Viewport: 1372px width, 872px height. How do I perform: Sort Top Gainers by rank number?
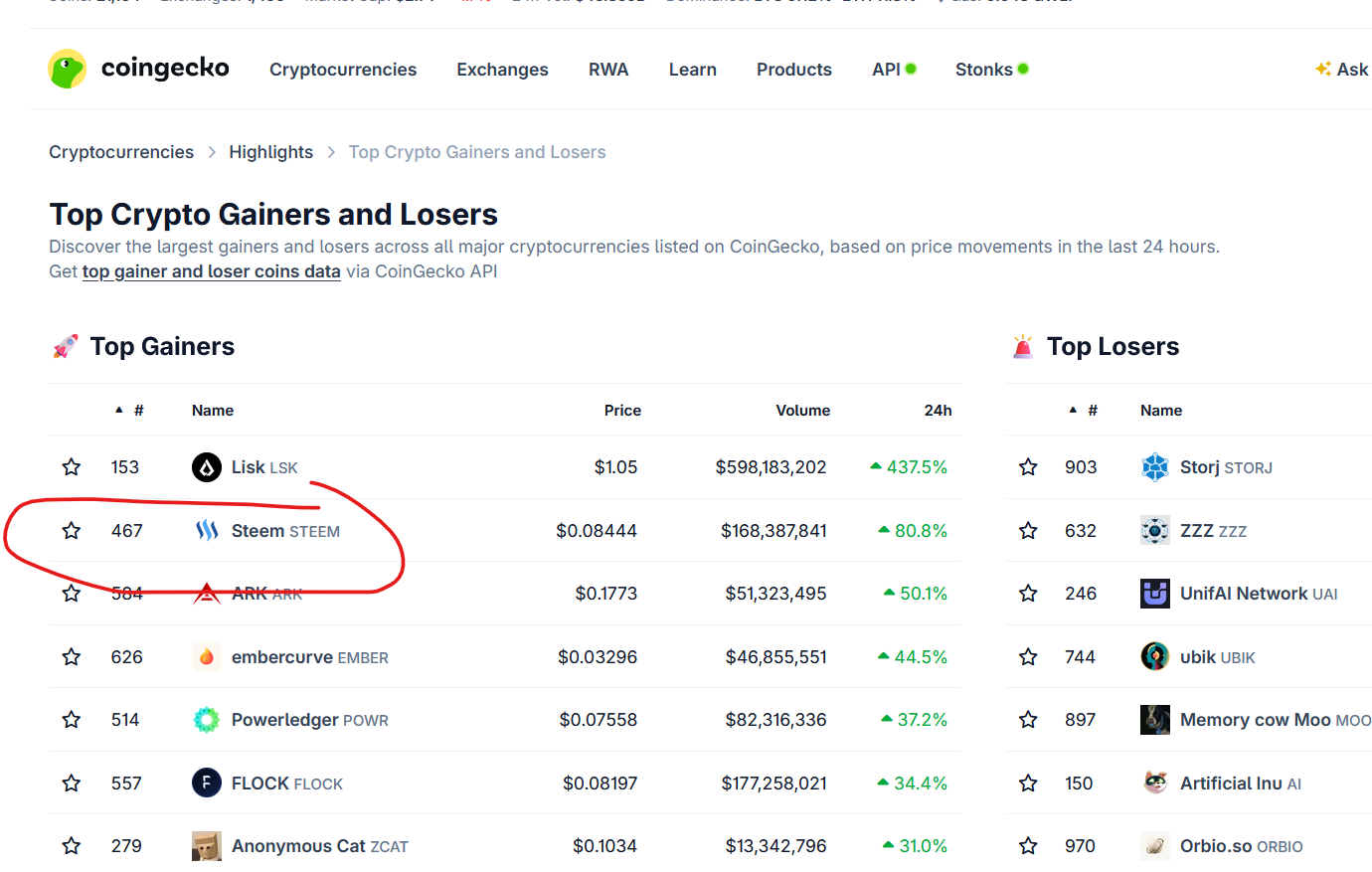[x=129, y=411]
